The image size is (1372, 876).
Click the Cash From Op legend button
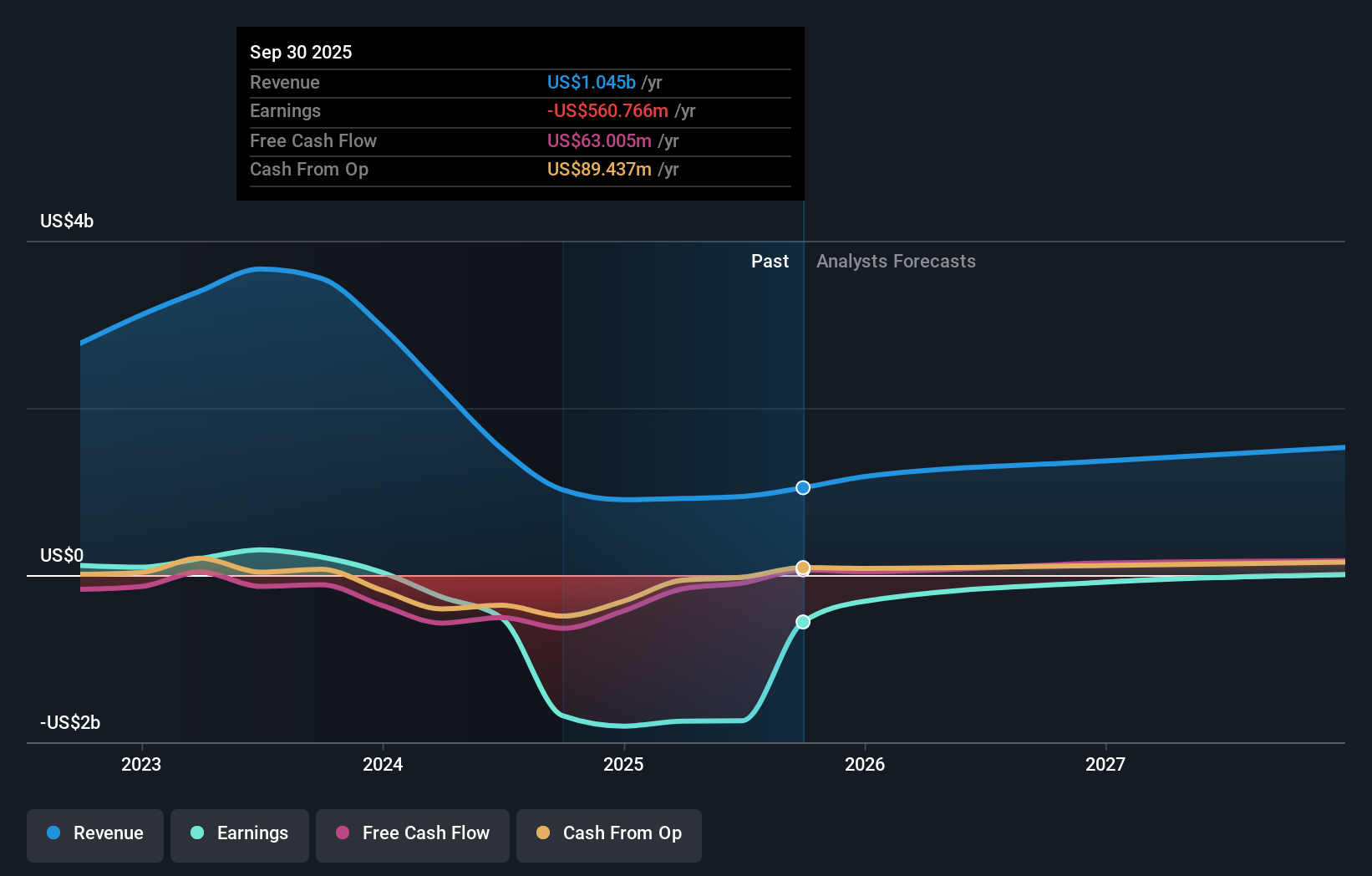pos(608,833)
